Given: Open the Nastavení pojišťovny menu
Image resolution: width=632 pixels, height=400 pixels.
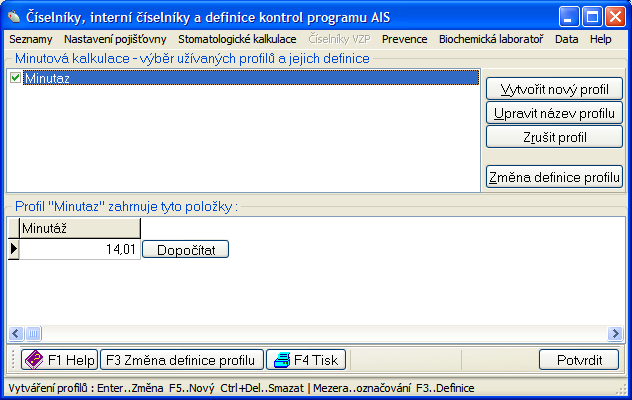Looking at the screenshot, I should point(116,39).
